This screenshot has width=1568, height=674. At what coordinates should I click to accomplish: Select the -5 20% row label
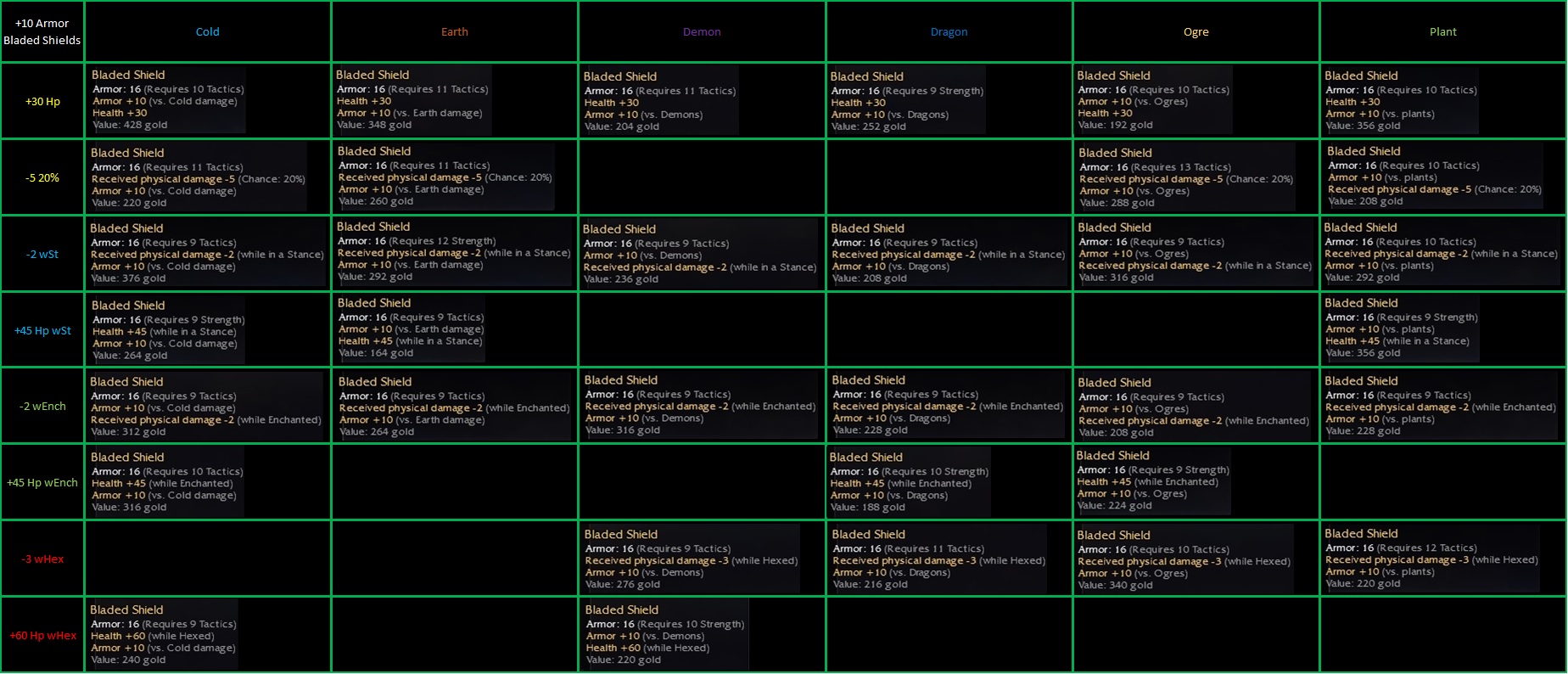[x=42, y=178]
